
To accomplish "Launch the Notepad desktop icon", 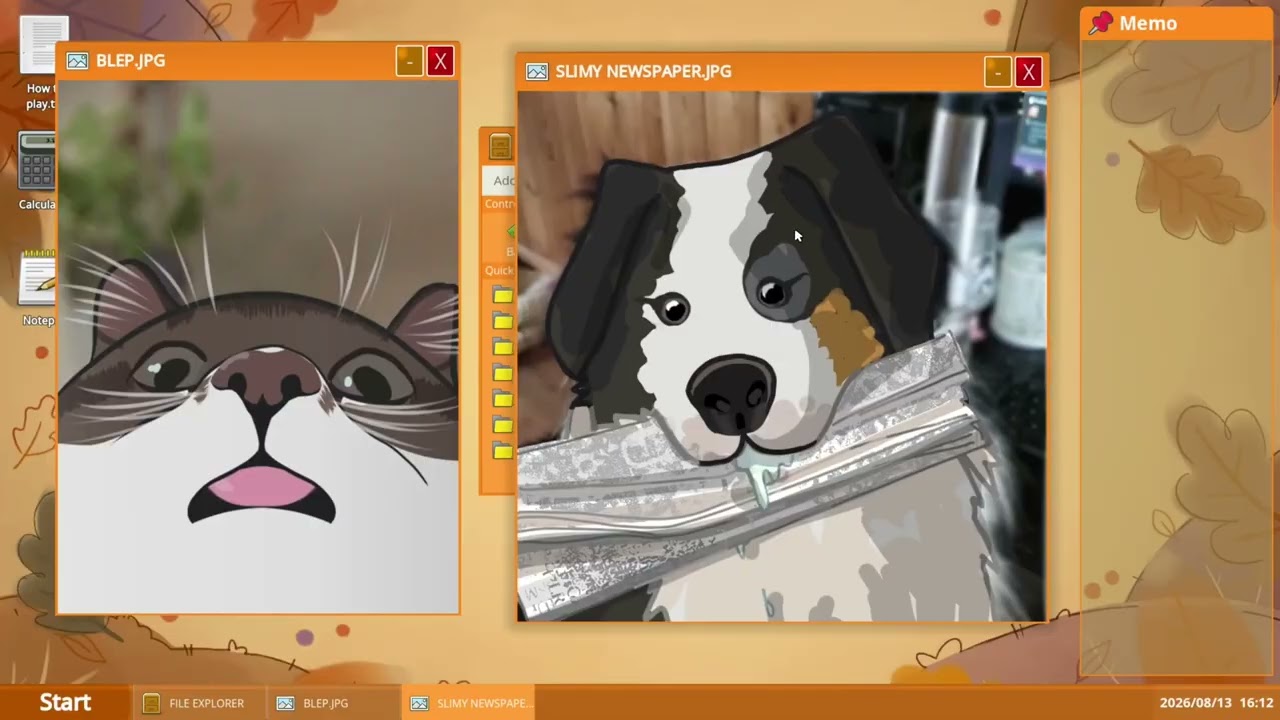I will [x=38, y=288].
